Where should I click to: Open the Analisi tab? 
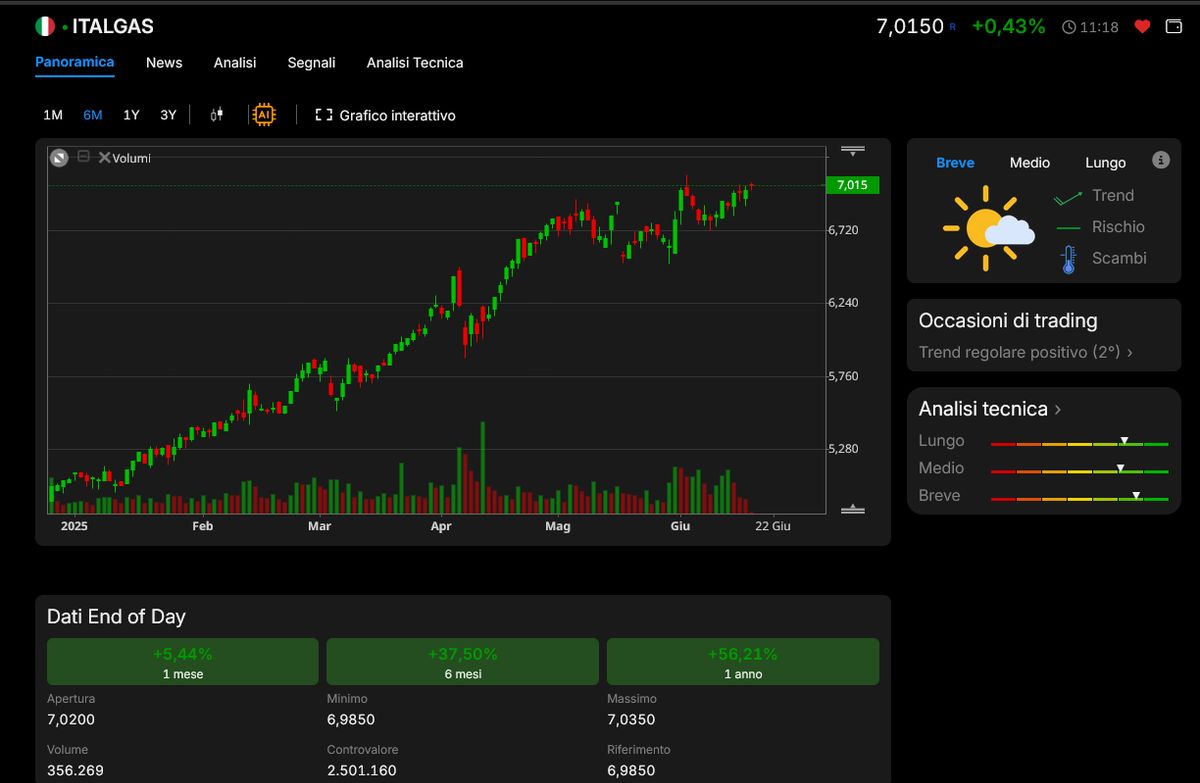(235, 62)
